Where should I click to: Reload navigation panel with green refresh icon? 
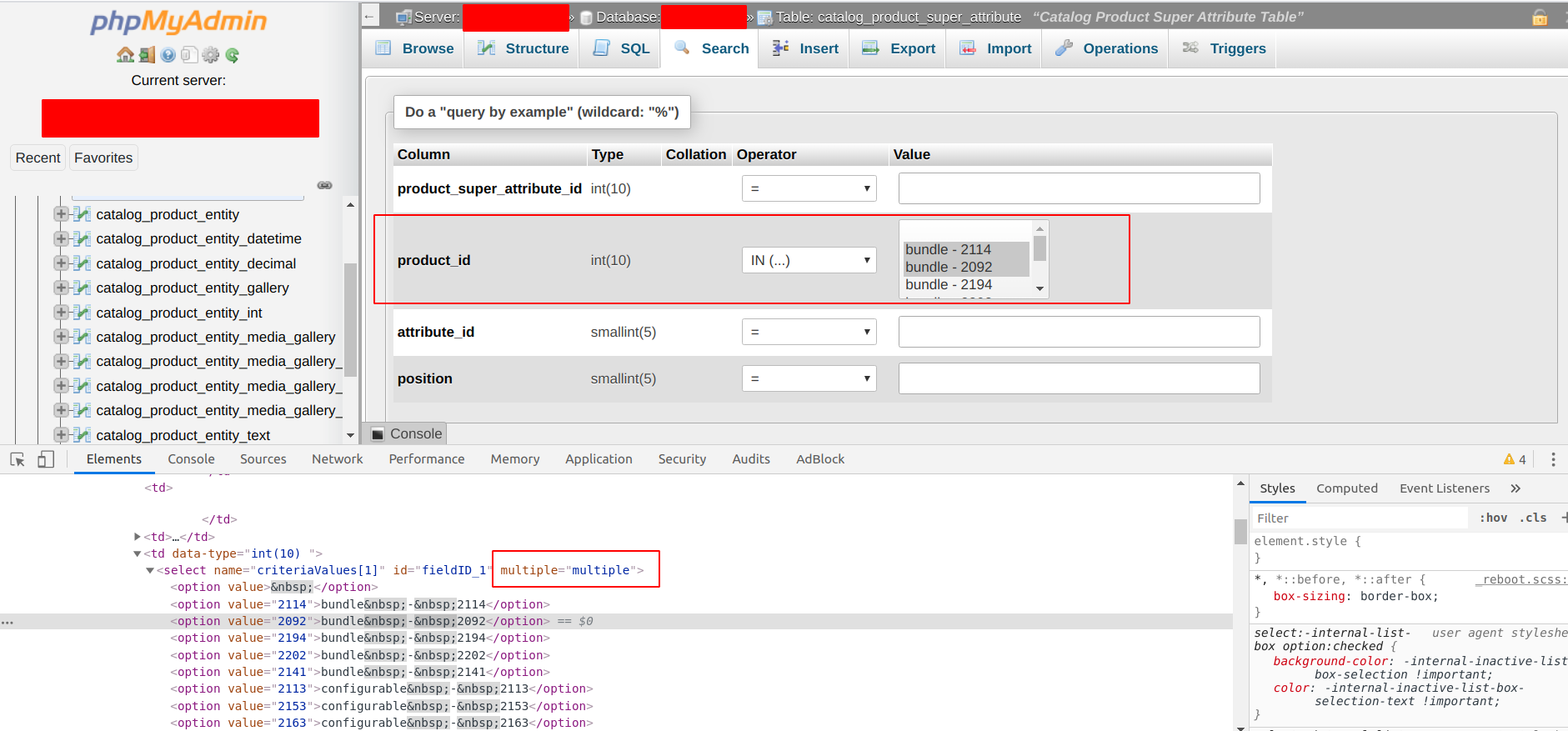tap(233, 55)
